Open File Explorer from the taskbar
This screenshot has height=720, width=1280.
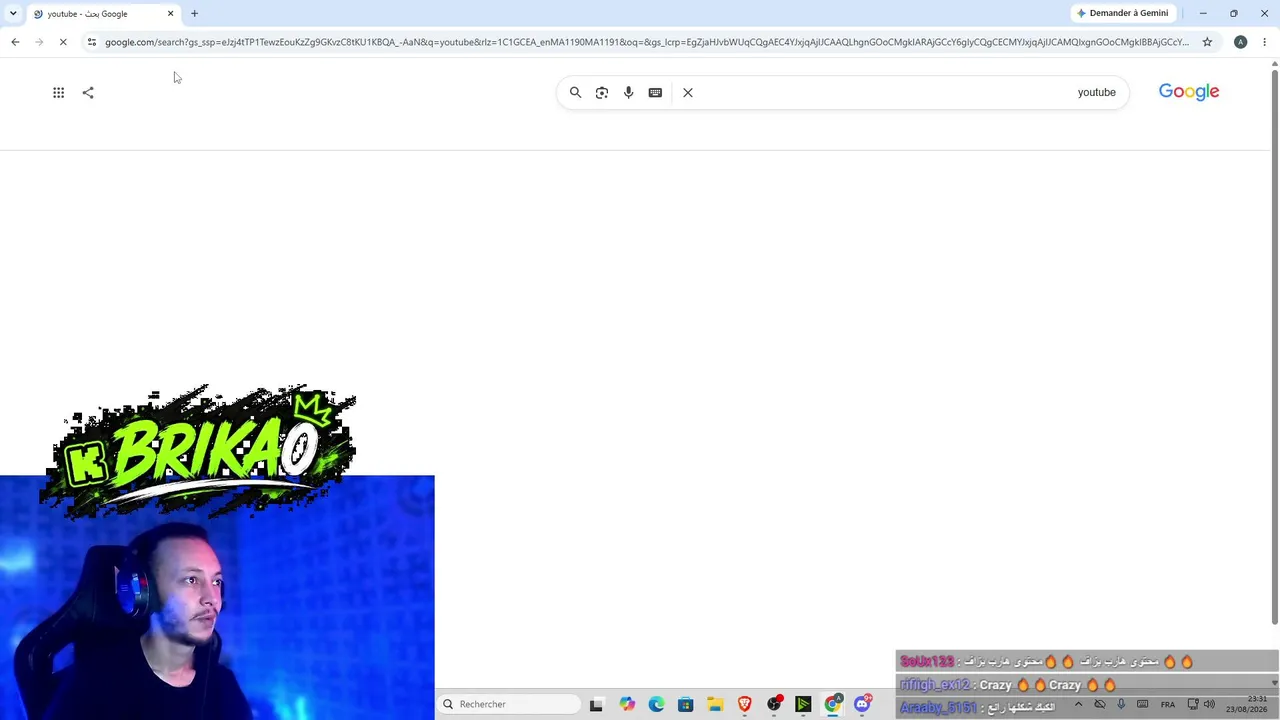tap(715, 704)
